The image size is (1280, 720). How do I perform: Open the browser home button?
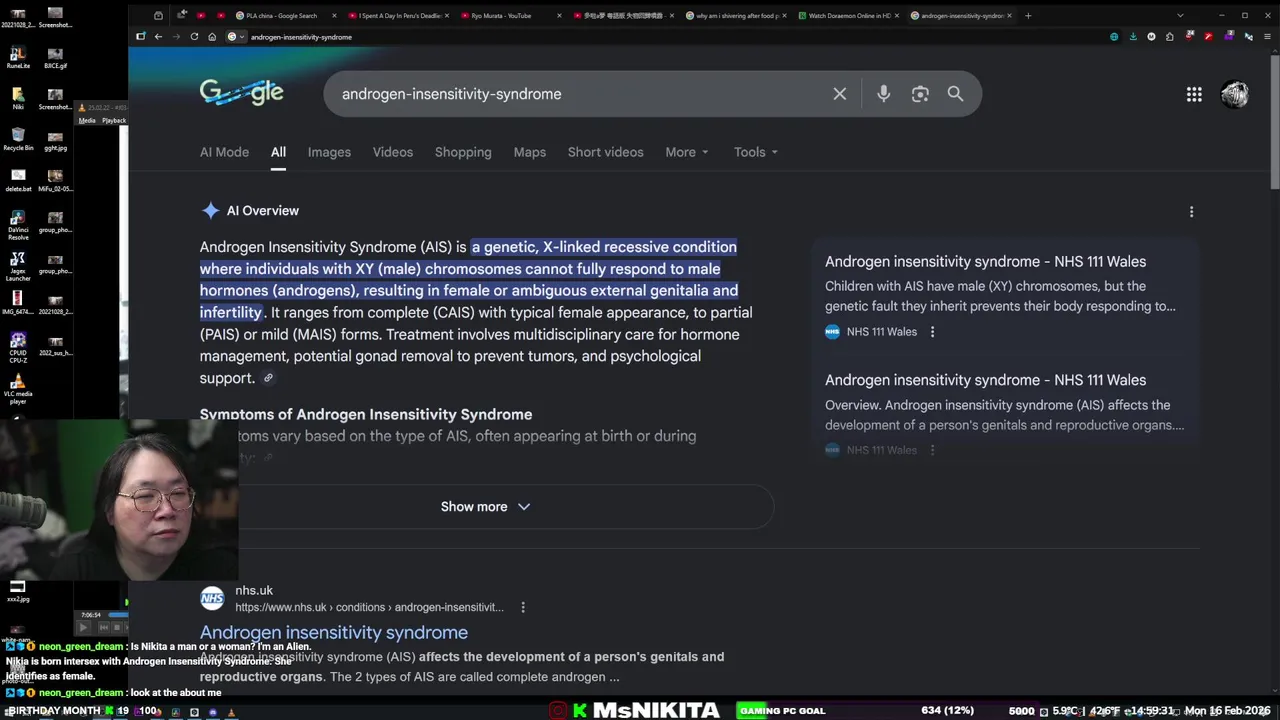pos(212,37)
